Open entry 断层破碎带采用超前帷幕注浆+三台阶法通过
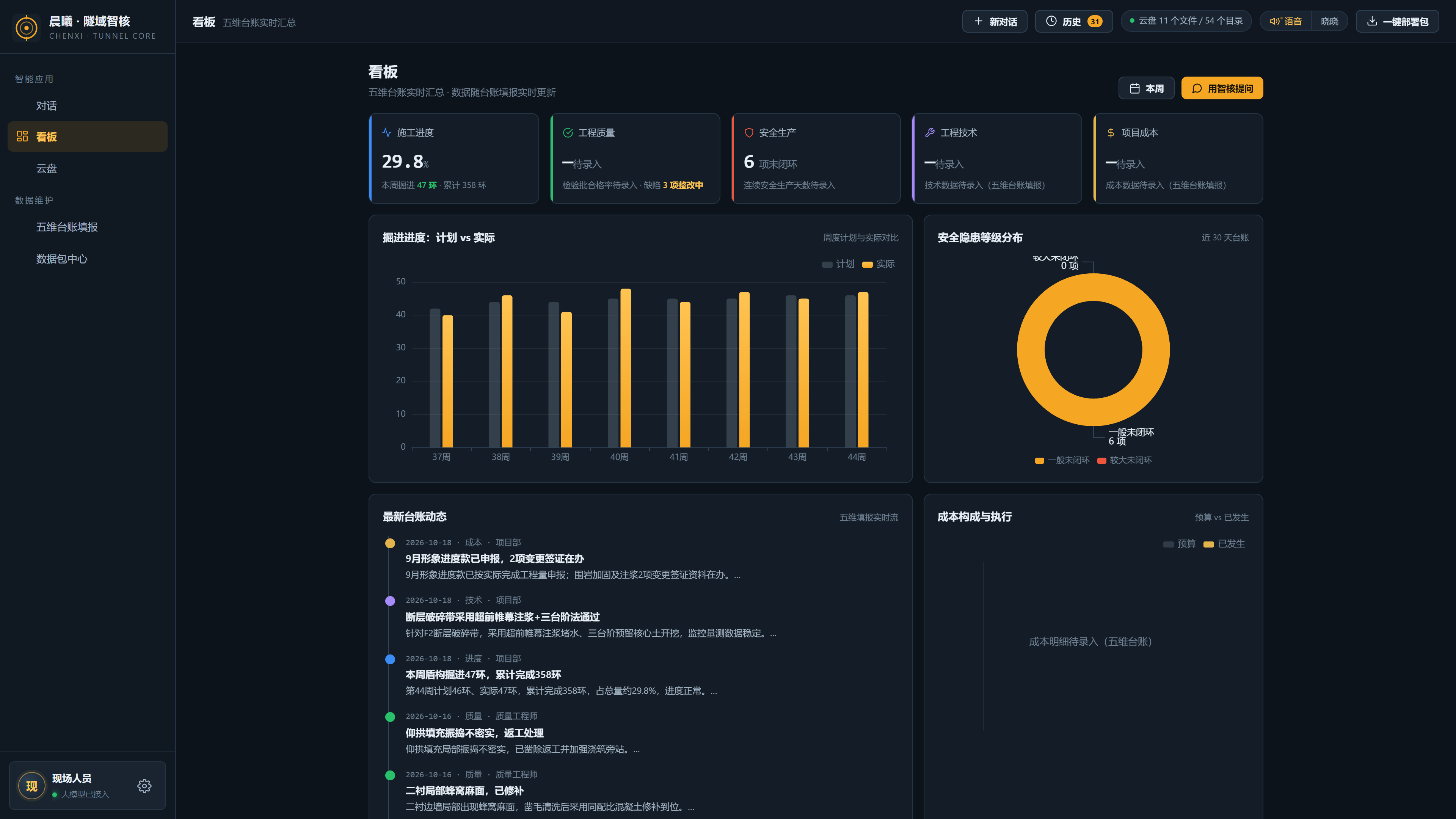Screen dimensions: 1456x819 click(502, 617)
